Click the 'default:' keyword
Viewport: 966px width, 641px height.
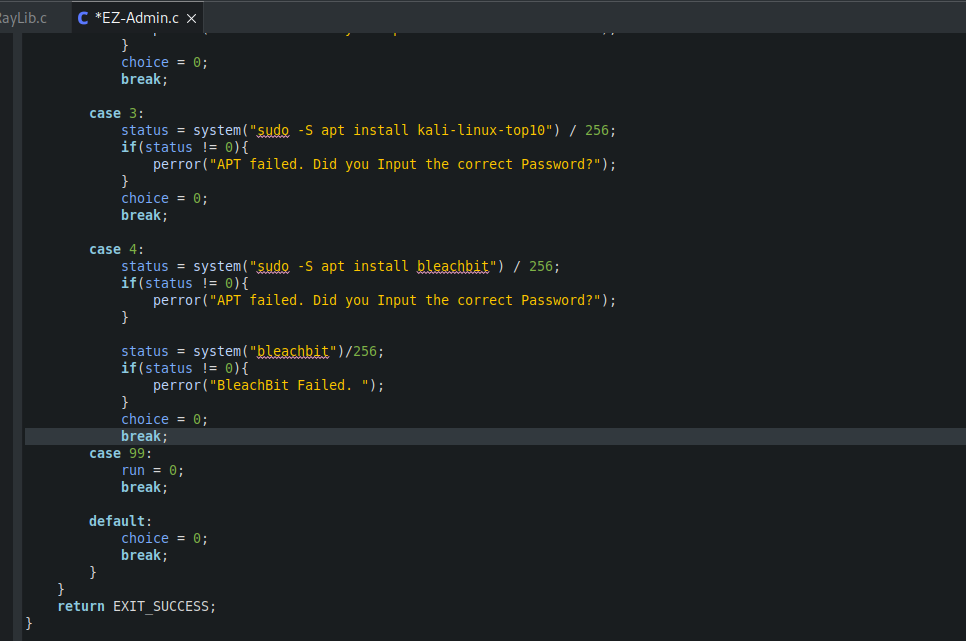pos(120,521)
